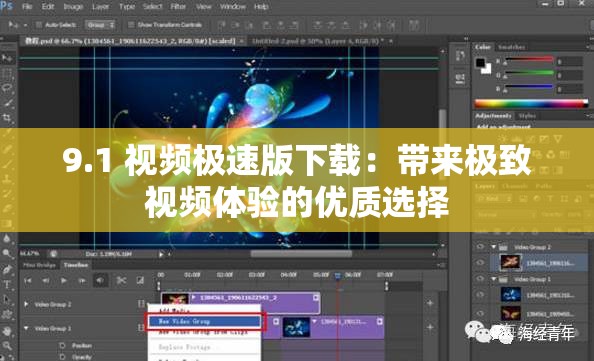
Task: Select the Magic Wand tool
Action: (x=7, y=103)
